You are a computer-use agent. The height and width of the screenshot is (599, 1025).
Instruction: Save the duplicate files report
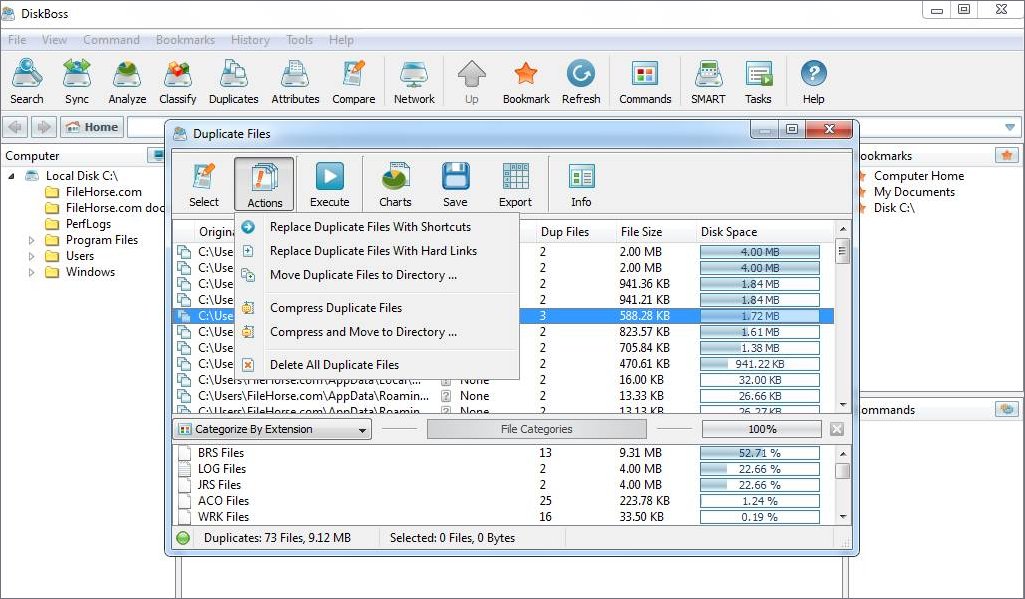point(455,185)
